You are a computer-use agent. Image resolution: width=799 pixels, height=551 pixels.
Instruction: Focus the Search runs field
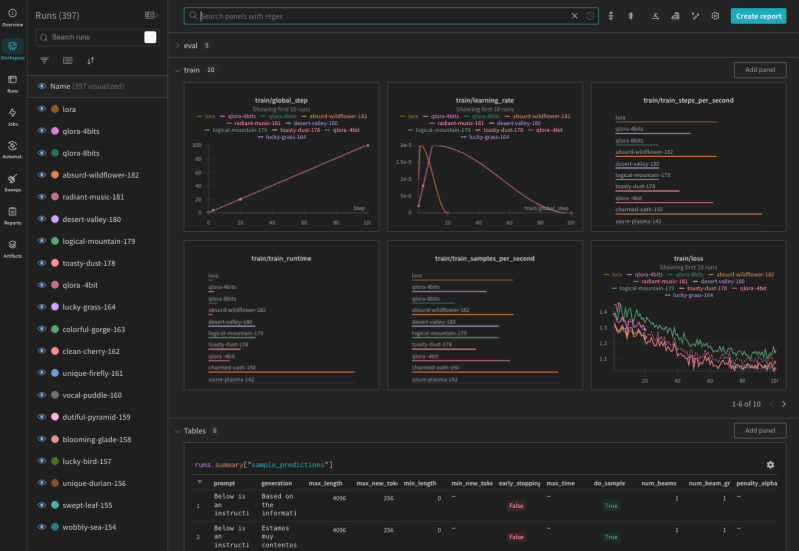[x=96, y=37]
